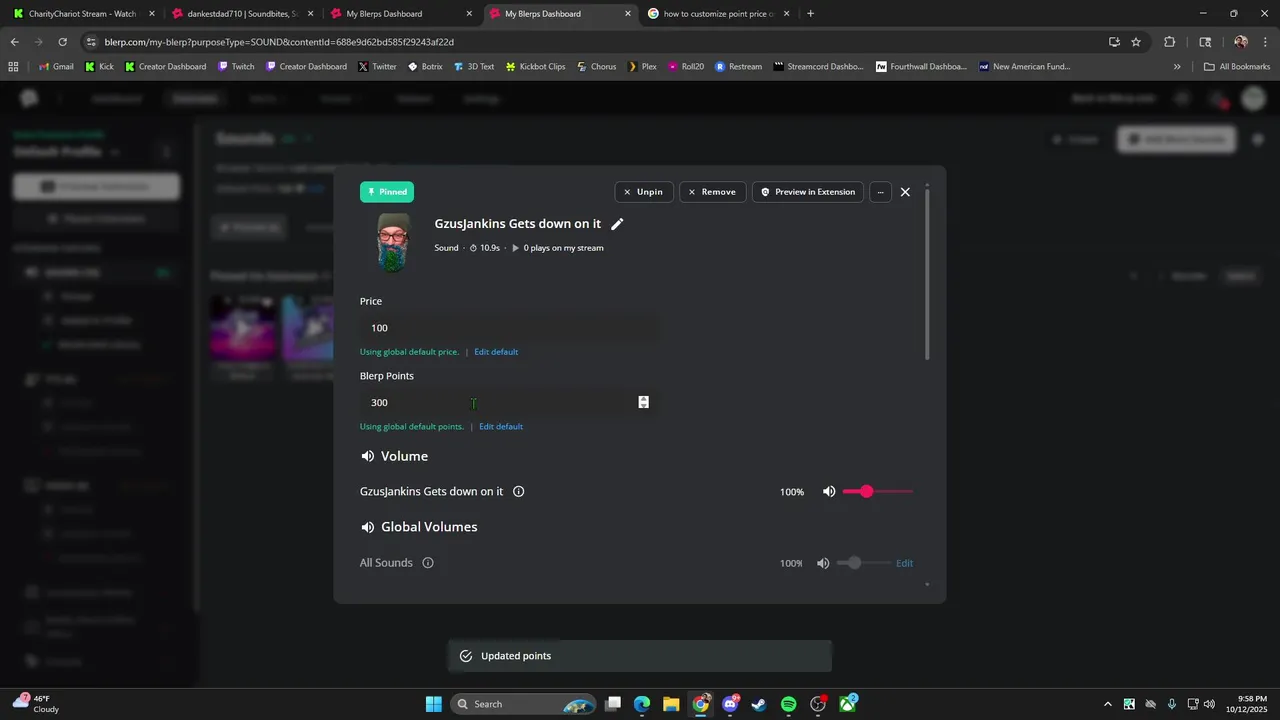
Task: Switch to CharityChariot Stream browser tab
Action: point(83,14)
